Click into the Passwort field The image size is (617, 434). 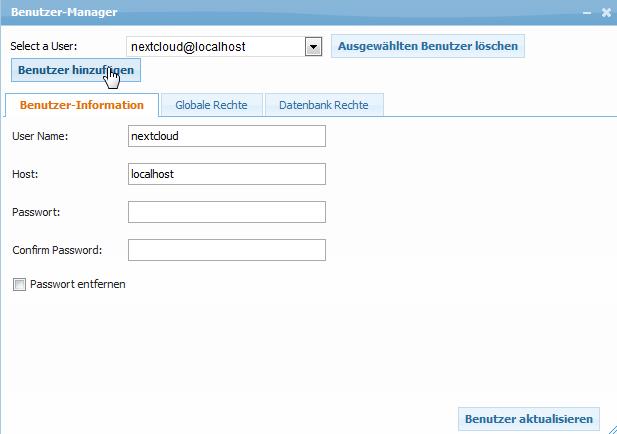pos(227,212)
